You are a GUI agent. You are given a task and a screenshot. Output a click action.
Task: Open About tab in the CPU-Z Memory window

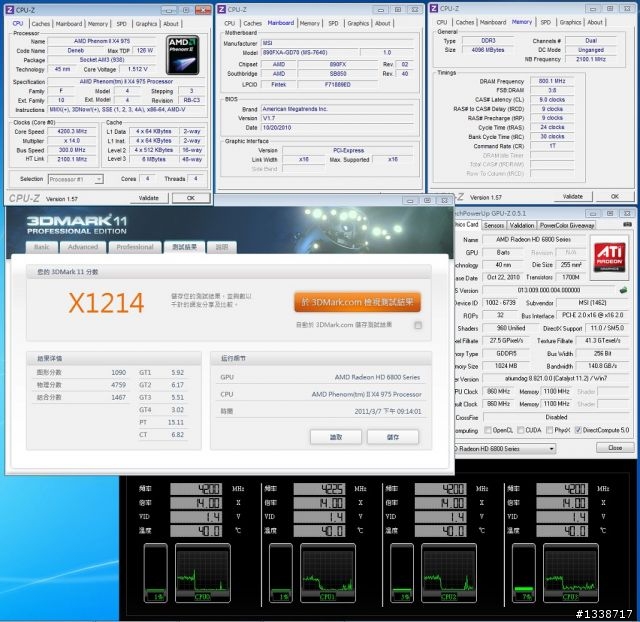point(595,22)
